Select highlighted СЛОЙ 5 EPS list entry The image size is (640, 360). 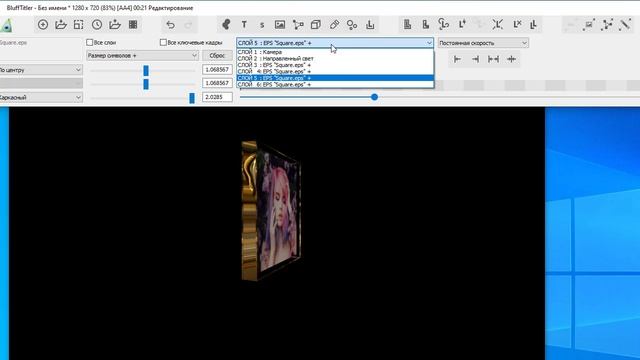point(335,78)
